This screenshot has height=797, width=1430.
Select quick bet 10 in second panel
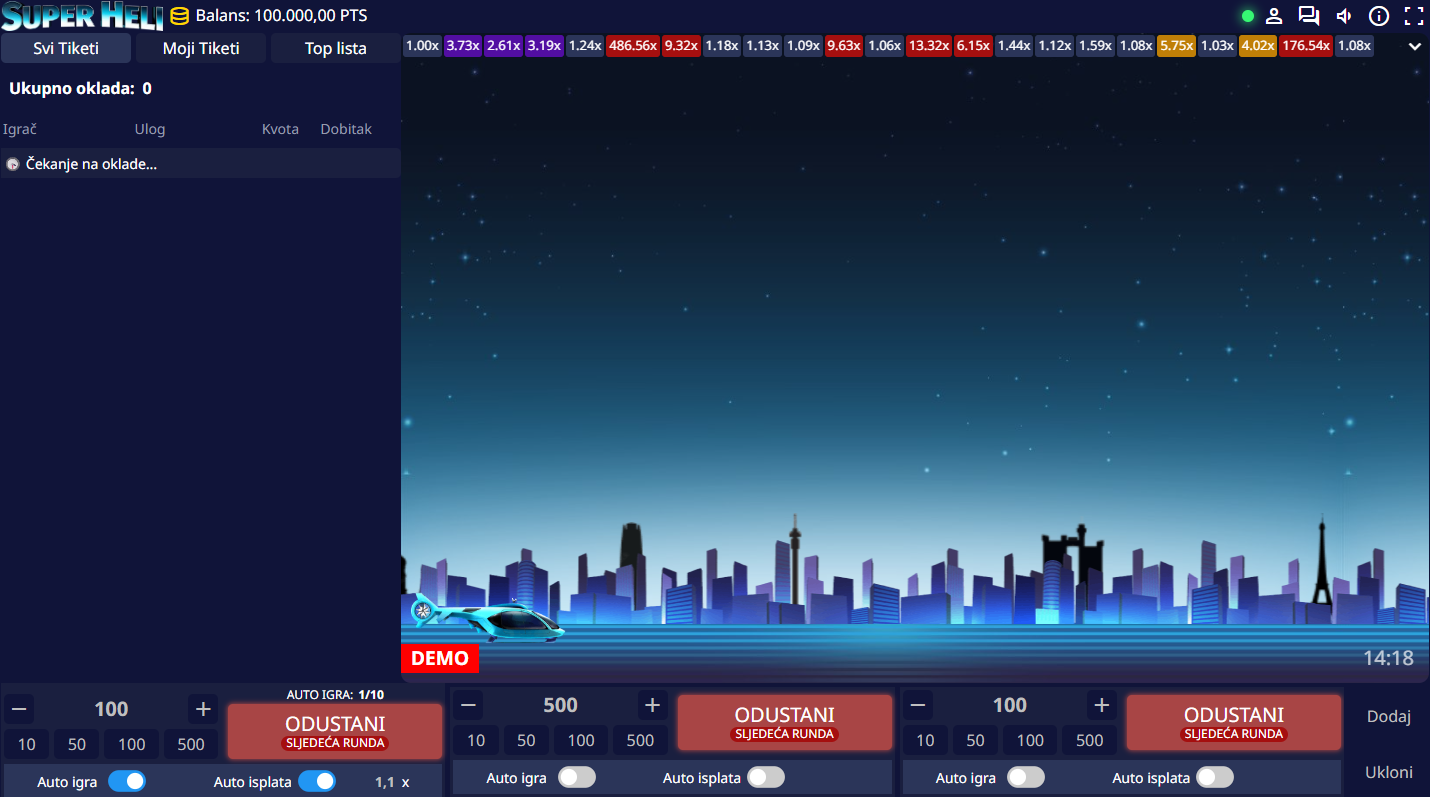coord(476,740)
